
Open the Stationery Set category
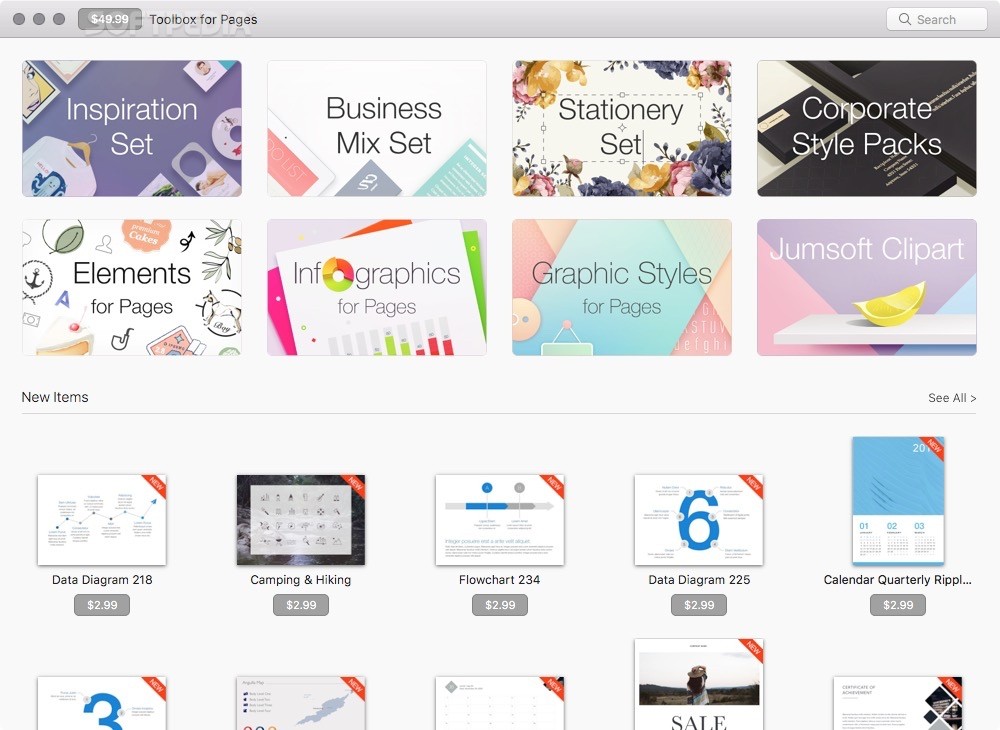(x=621, y=127)
